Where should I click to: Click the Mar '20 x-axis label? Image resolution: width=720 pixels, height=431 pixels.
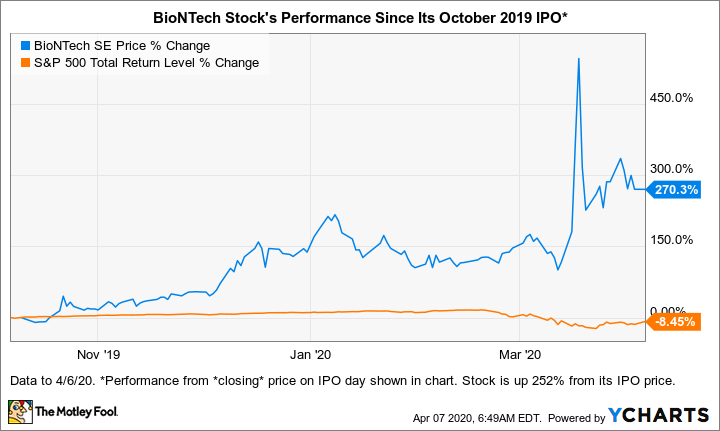[x=518, y=354]
